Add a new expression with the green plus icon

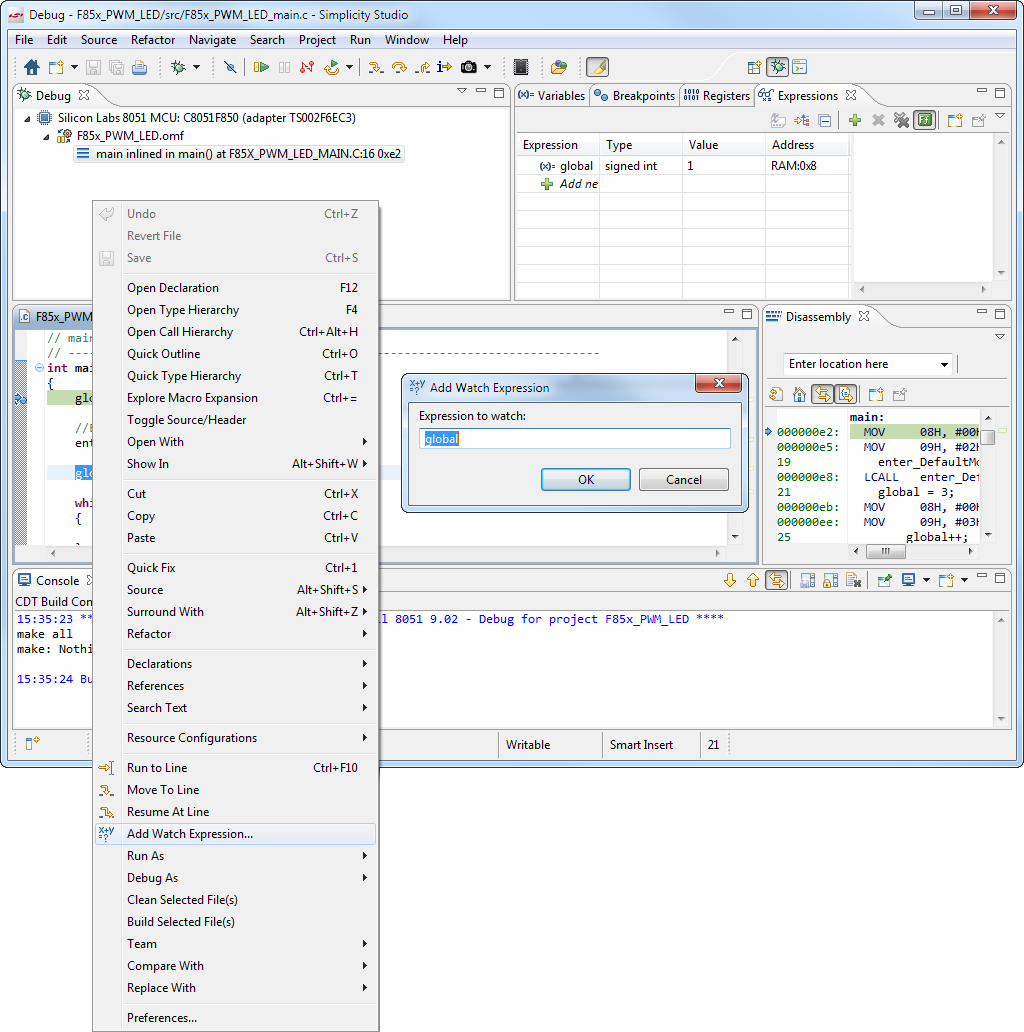tap(854, 120)
